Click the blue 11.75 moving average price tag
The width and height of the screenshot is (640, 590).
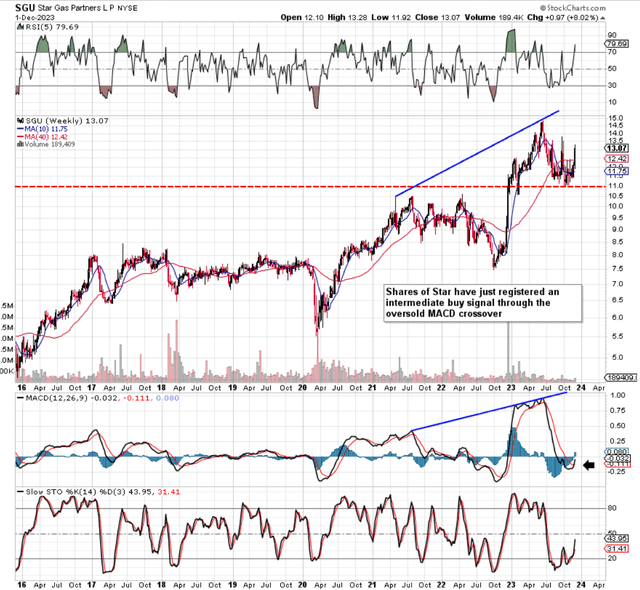pyautogui.click(x=617, y=171)
